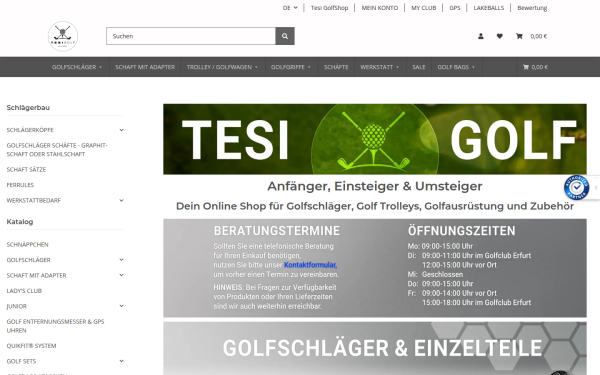
Task: Select SCHÄFTE in the nav bar
Action: coord(336,67)
